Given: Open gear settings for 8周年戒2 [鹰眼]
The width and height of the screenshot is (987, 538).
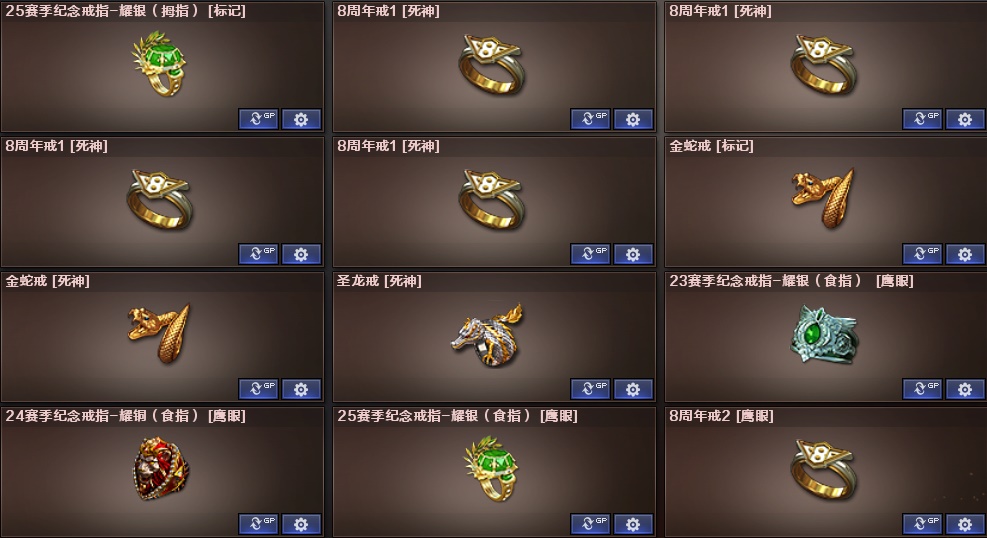Looking at the screenshot, I should [965, 524].
